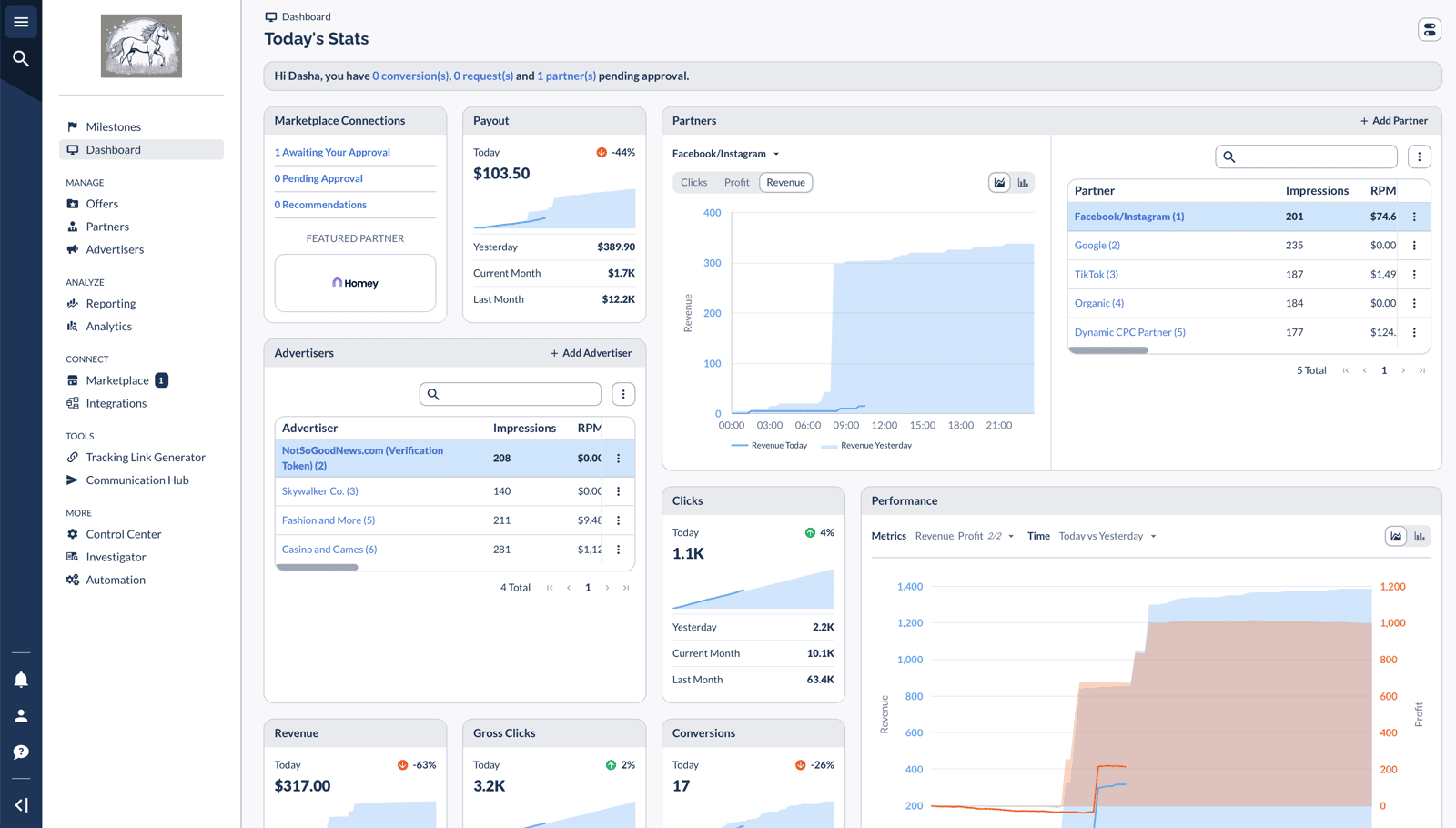Sort Advertisers table by Impressions column
1456x828 pixels.
(524, 429)
